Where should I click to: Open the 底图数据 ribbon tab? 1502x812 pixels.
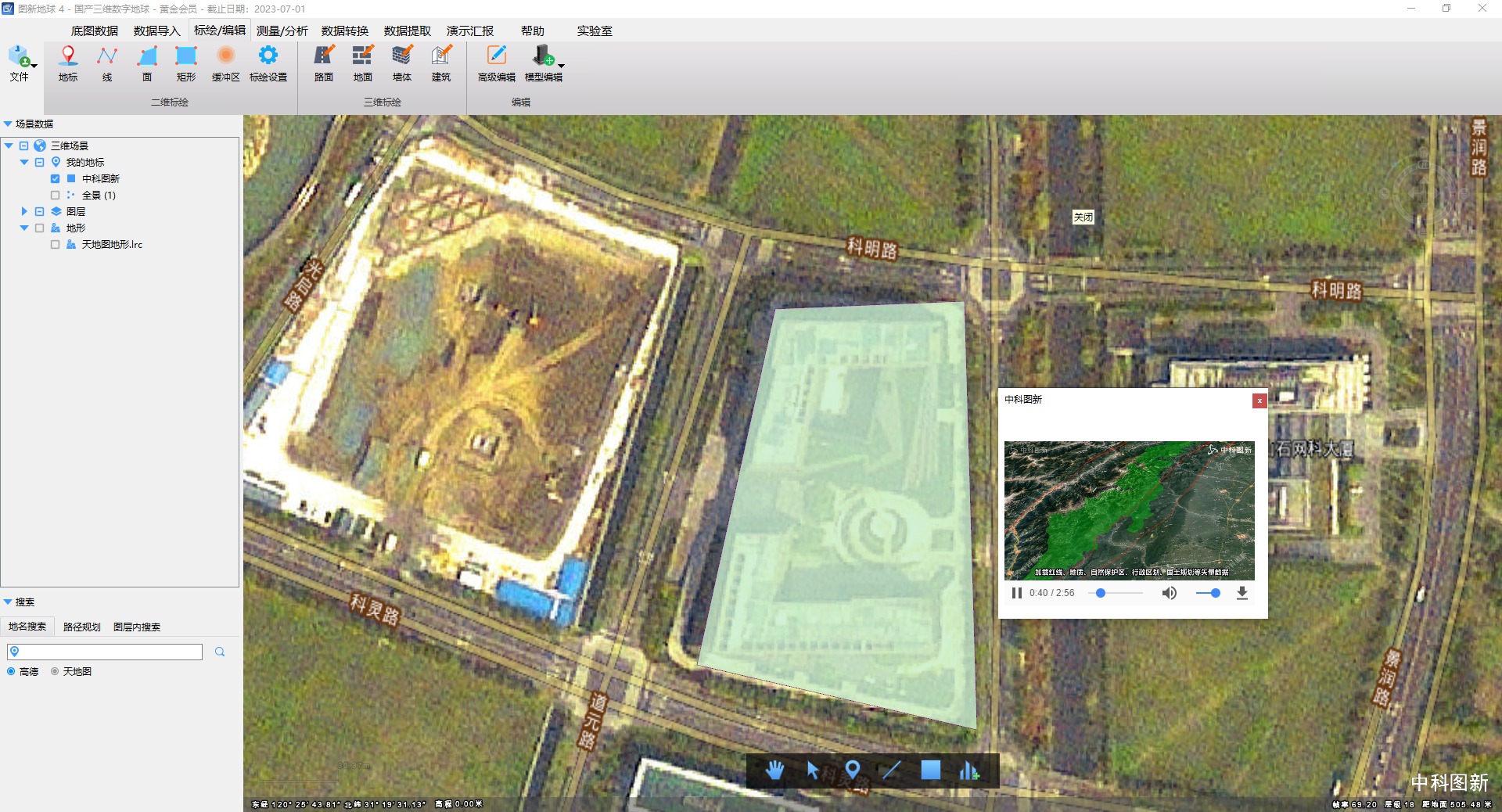95,31
